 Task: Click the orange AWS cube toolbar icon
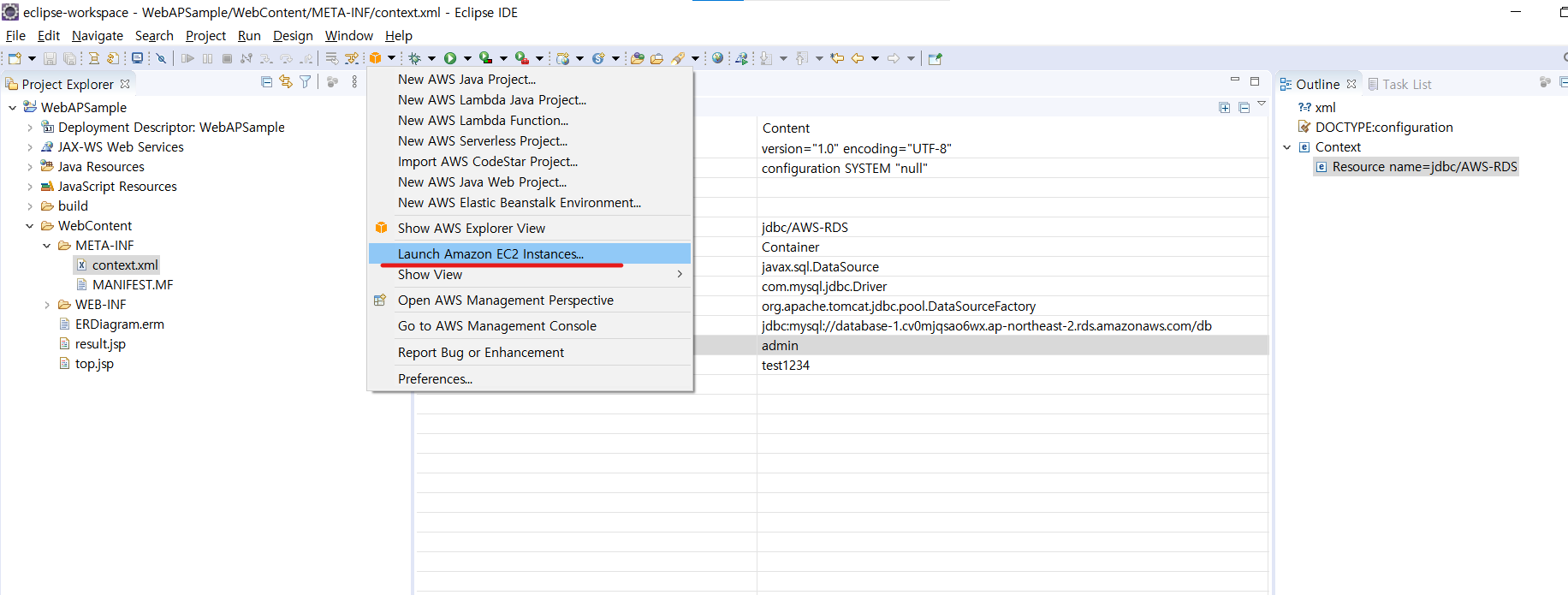375,58
